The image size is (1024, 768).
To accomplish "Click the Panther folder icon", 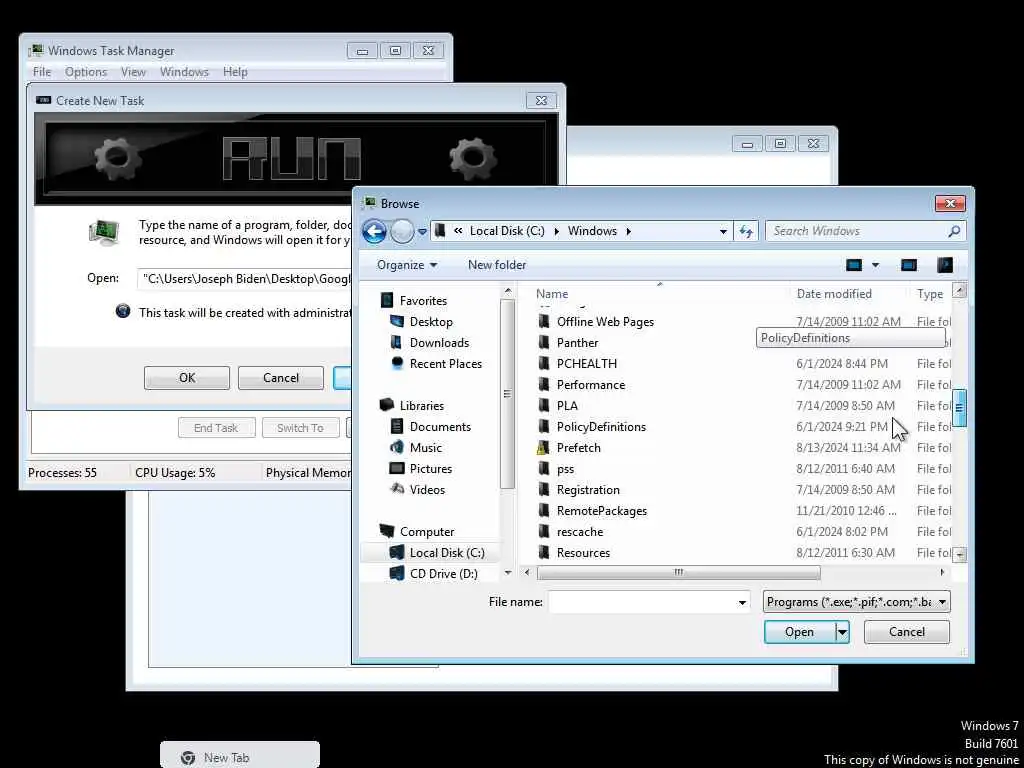I will (x=543, y=343).
